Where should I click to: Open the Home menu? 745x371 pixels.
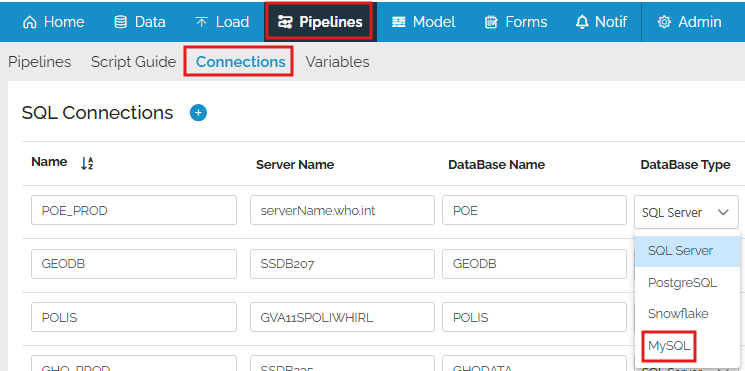(x=54, y=22)
